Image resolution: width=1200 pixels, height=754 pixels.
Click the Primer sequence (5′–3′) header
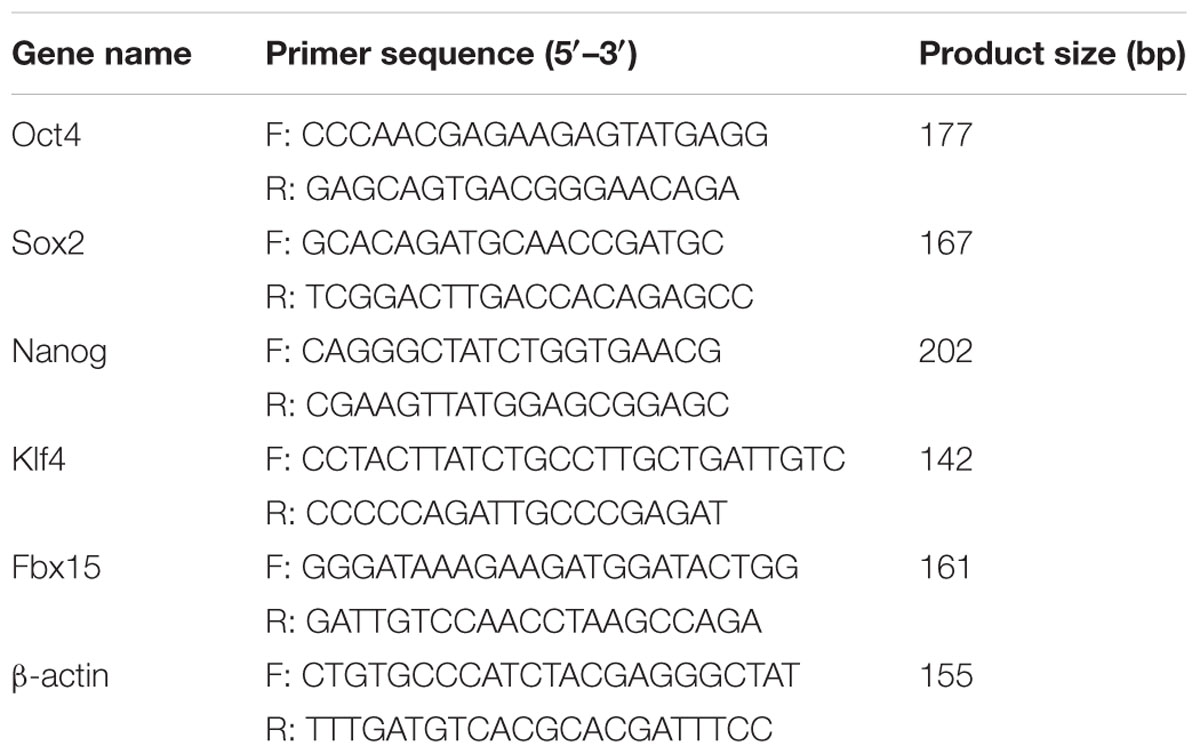point(452,54)
